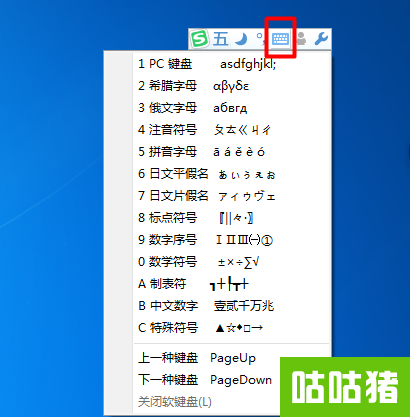Click the green Sogou S logo icon
Image resolution: width=410 pixels, height=417 pixels.
tap(199, 39)
